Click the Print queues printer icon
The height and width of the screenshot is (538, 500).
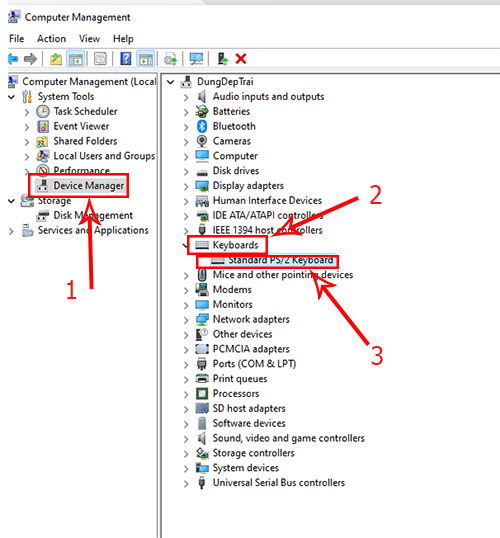pyautogui.click(x=202, y=378)
